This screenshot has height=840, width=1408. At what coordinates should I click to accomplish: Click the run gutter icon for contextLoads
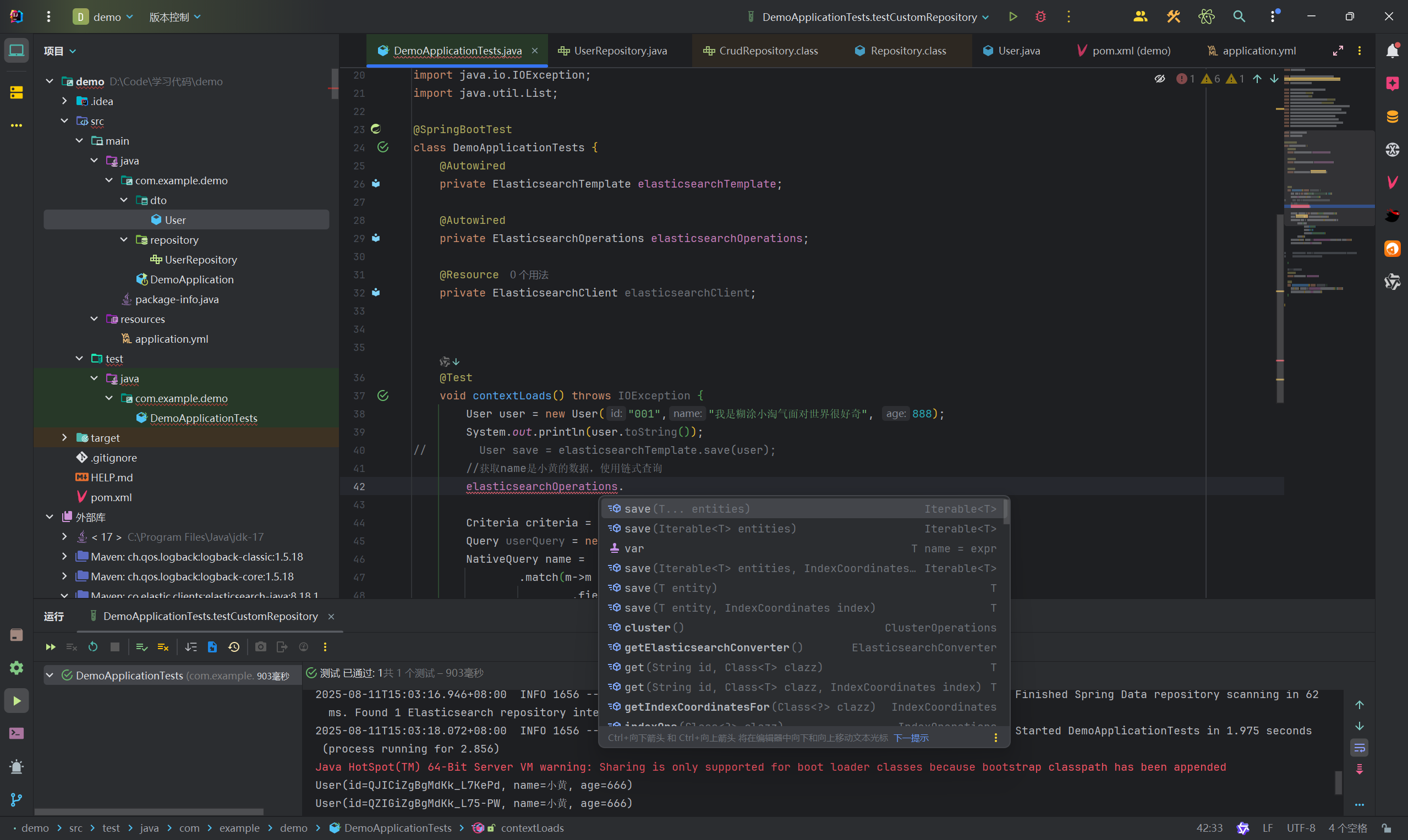[383, 395]
